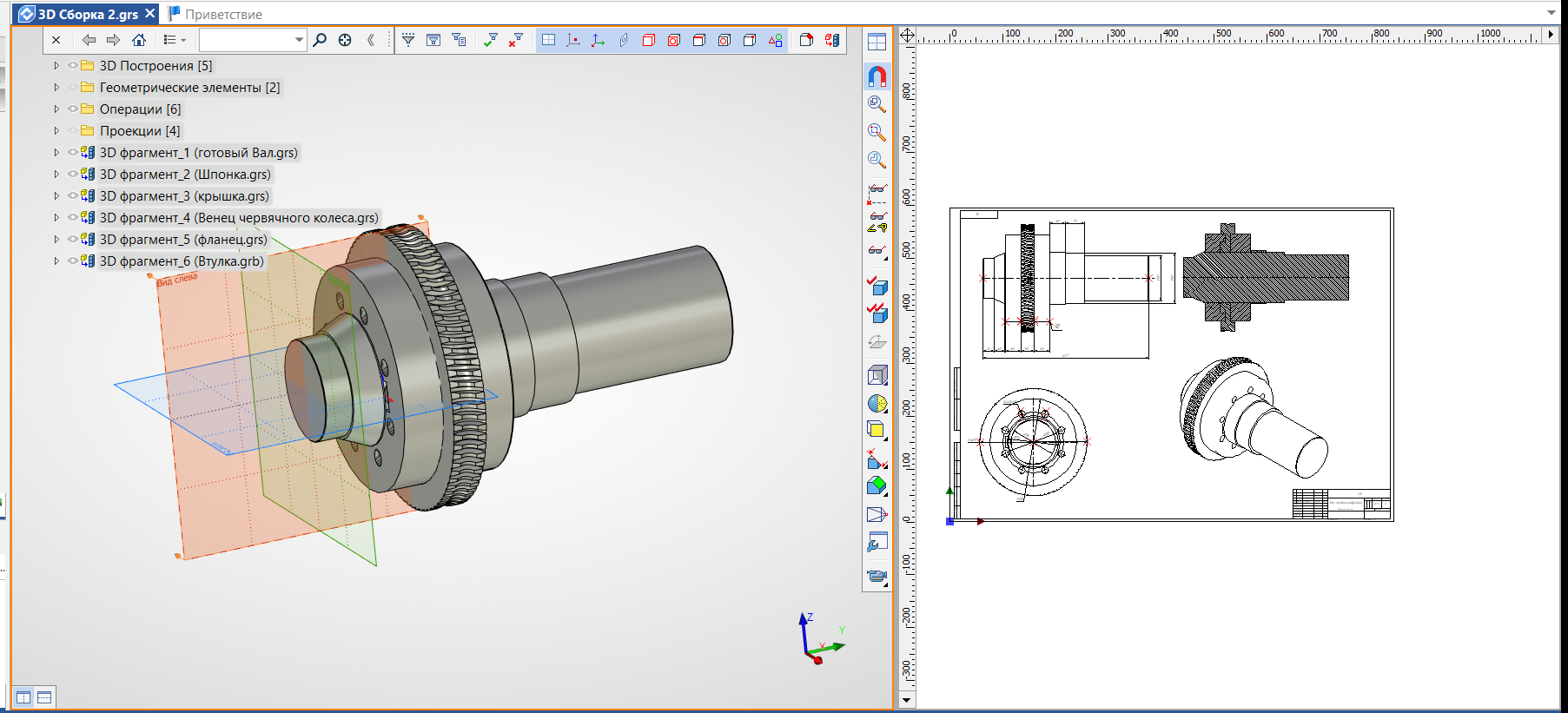Viewport: 1568px width, 713px height.
Task: Click the camera icon in the view toolbar
Action: (877, 576)
